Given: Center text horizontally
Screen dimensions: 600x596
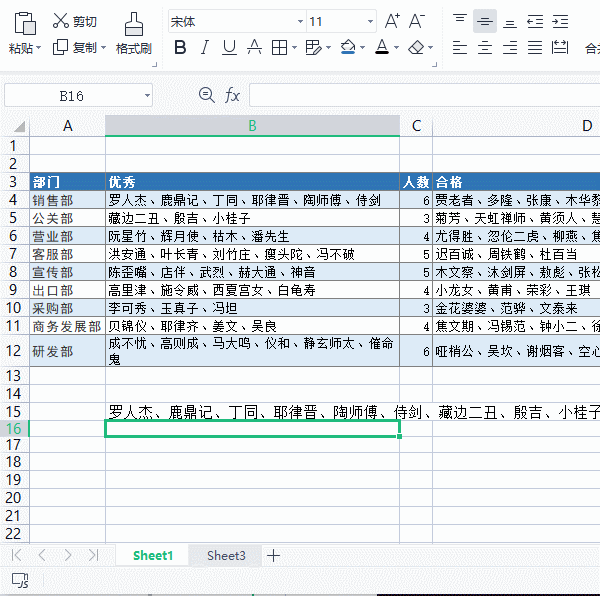Looking at the screenshot, I should 485,47.
